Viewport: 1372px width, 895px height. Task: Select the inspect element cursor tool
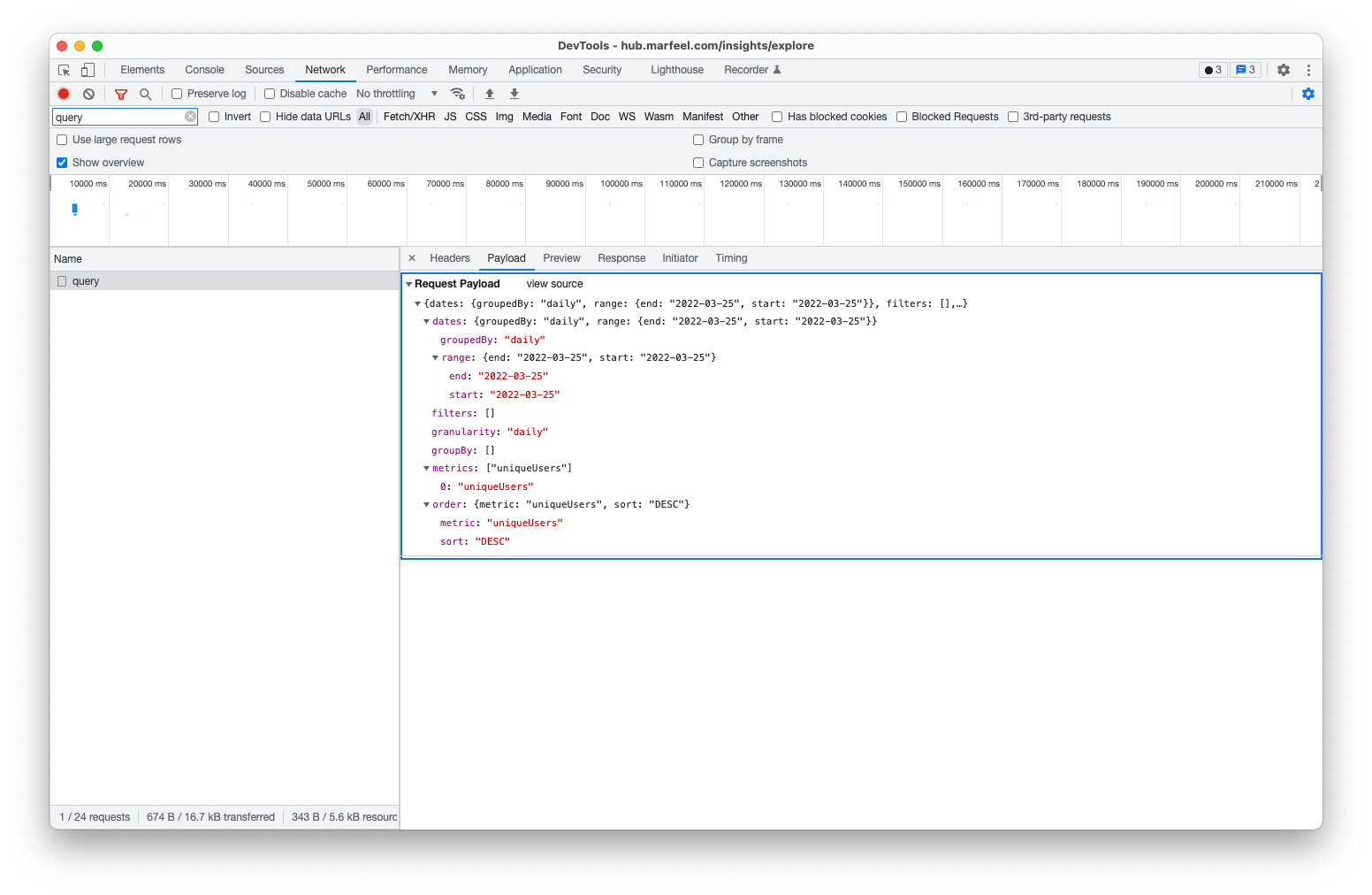click(x=63, y=69)
